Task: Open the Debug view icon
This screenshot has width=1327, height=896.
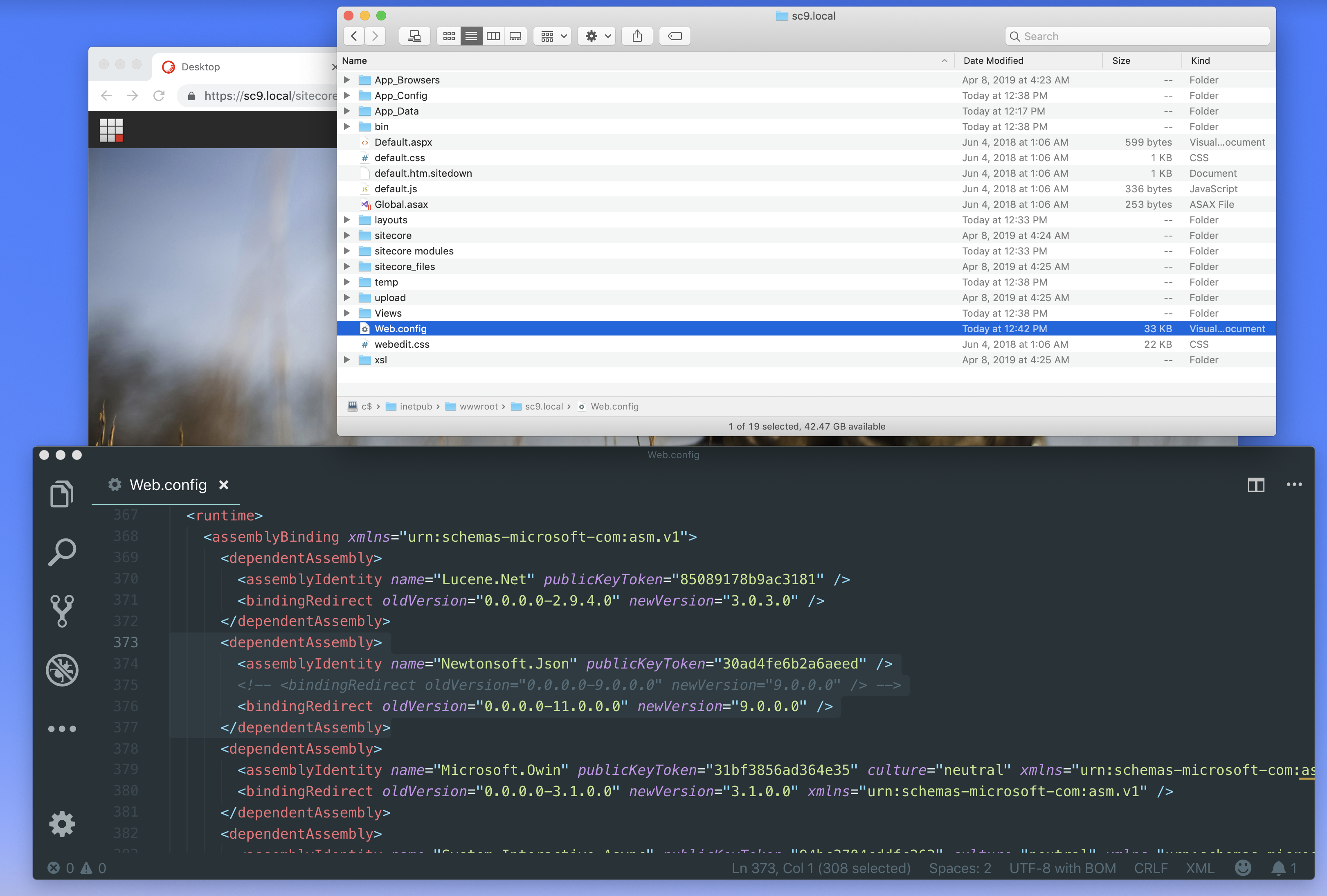Action: click(62, 670)
